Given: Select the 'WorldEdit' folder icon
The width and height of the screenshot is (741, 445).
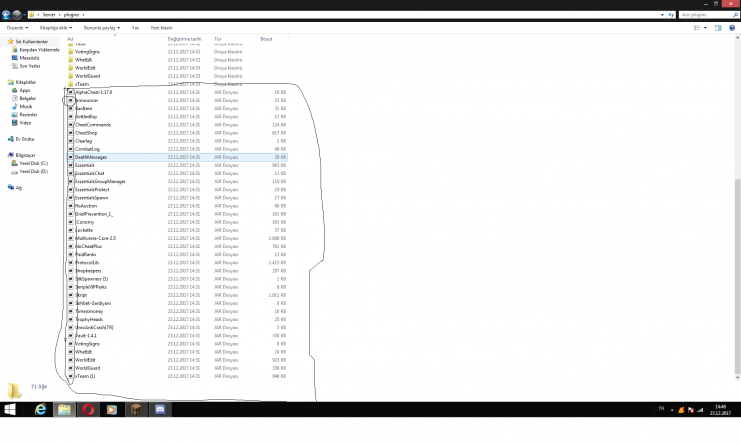Looking at the screenshot, I should [x=70, y=68].
